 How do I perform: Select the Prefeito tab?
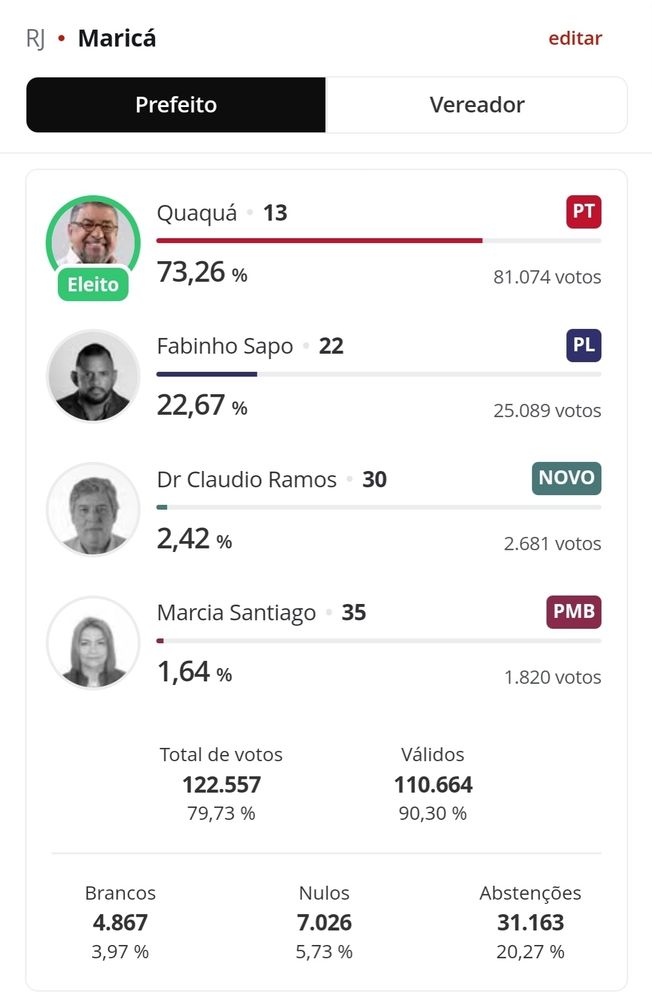click(x=176, y=105)
